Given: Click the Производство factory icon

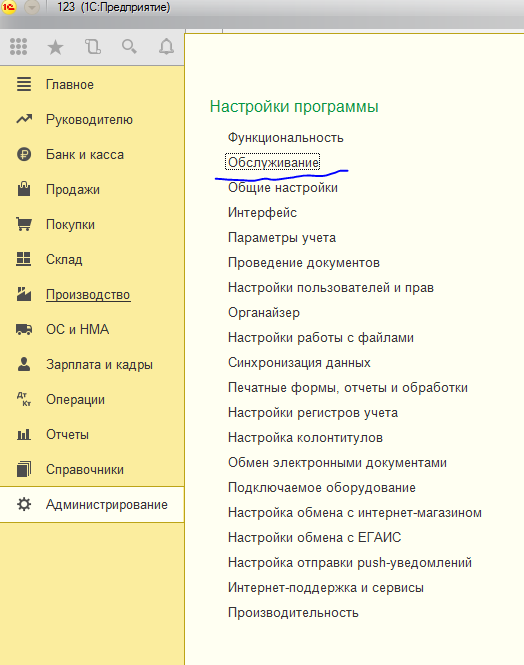Looking at the screenshot, I should (24, 293).
